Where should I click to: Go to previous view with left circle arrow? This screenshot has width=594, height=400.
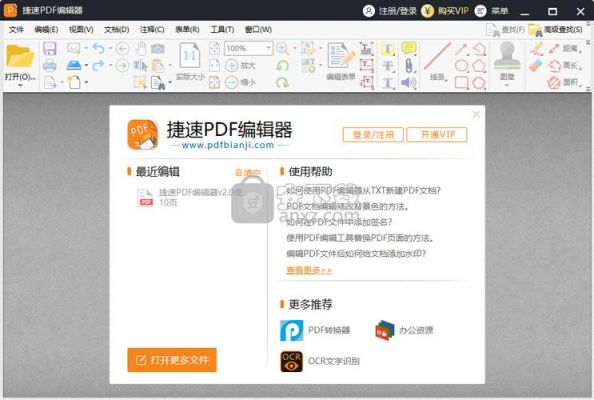(x=122, y=48)
